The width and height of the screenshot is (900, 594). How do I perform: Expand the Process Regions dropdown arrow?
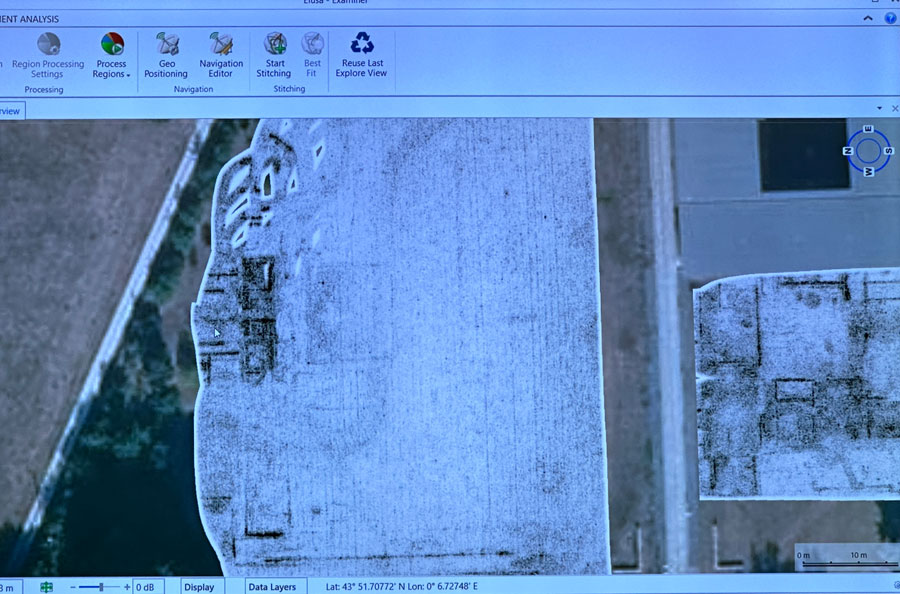pyautogui.click(x=128, y=75)
